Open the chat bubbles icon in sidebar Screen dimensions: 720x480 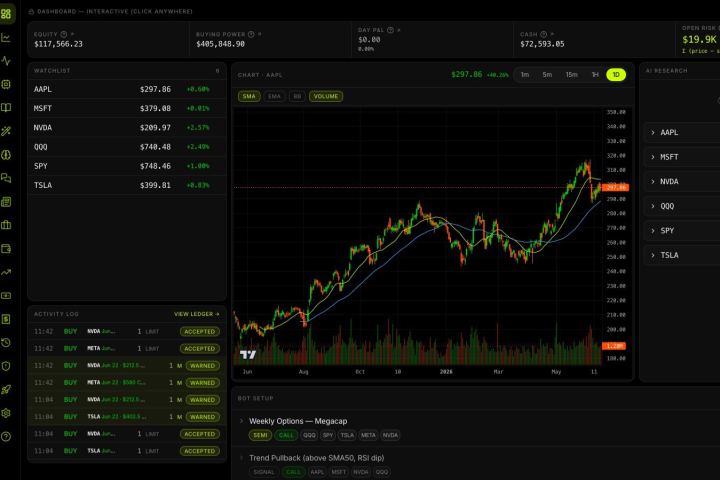pos(6,178)
